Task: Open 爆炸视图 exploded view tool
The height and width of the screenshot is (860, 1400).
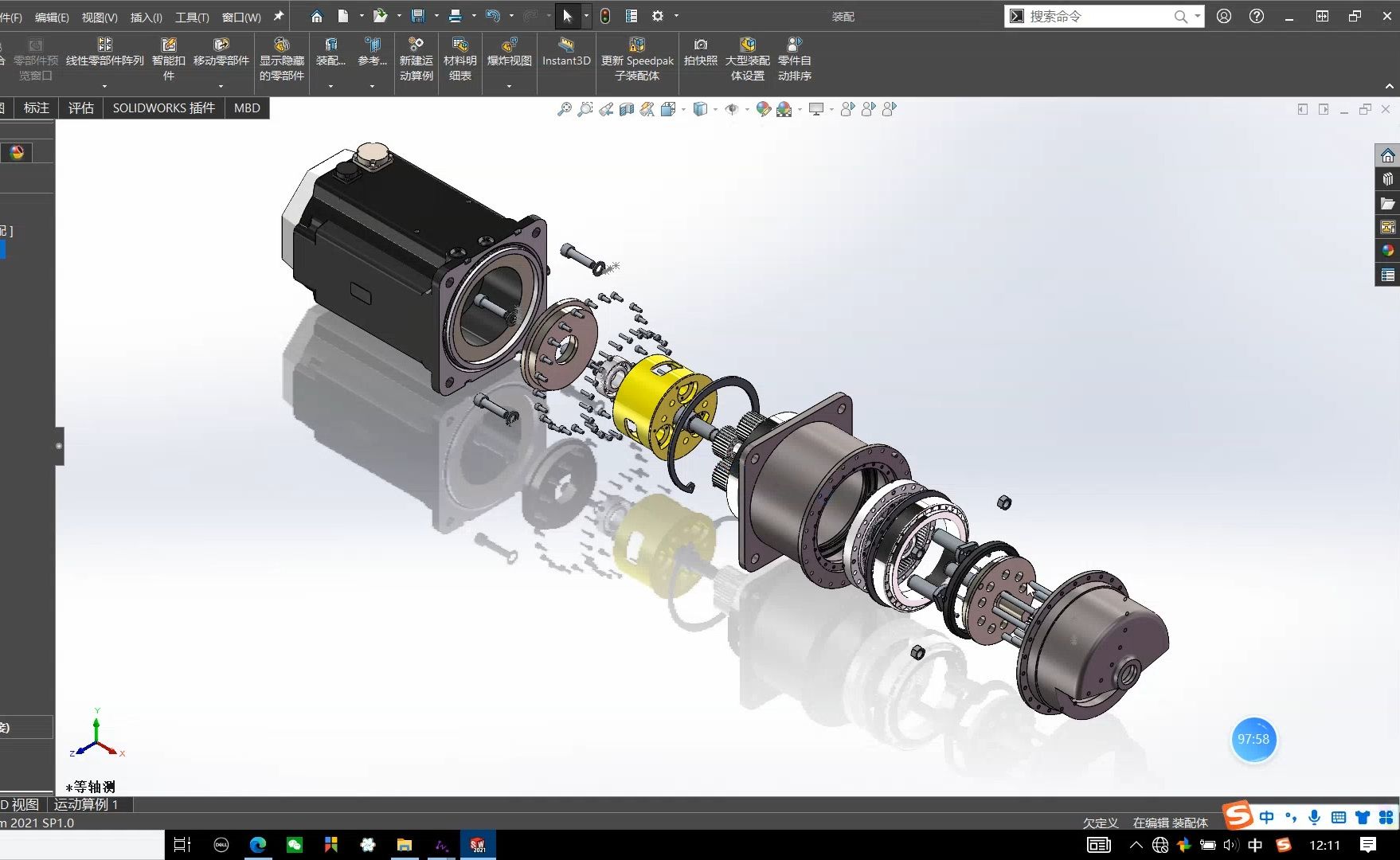Action: click(x=510, y=53)
